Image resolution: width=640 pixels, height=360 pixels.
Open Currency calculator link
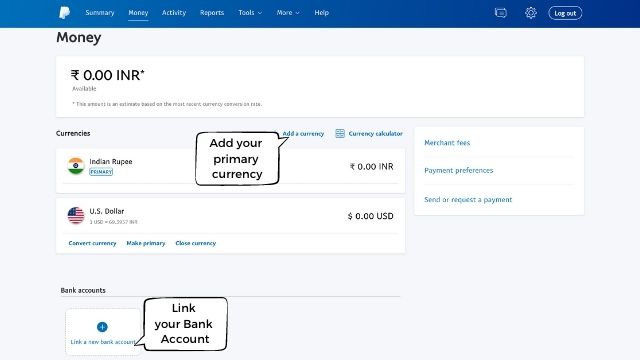(376, 133)
